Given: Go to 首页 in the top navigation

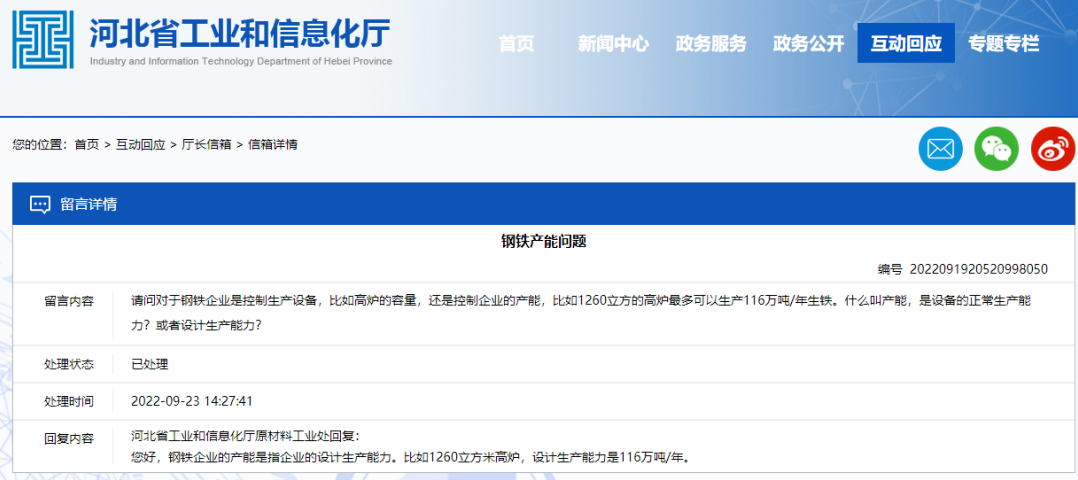Looking at the screenshot, I should [x=516, y=44].
